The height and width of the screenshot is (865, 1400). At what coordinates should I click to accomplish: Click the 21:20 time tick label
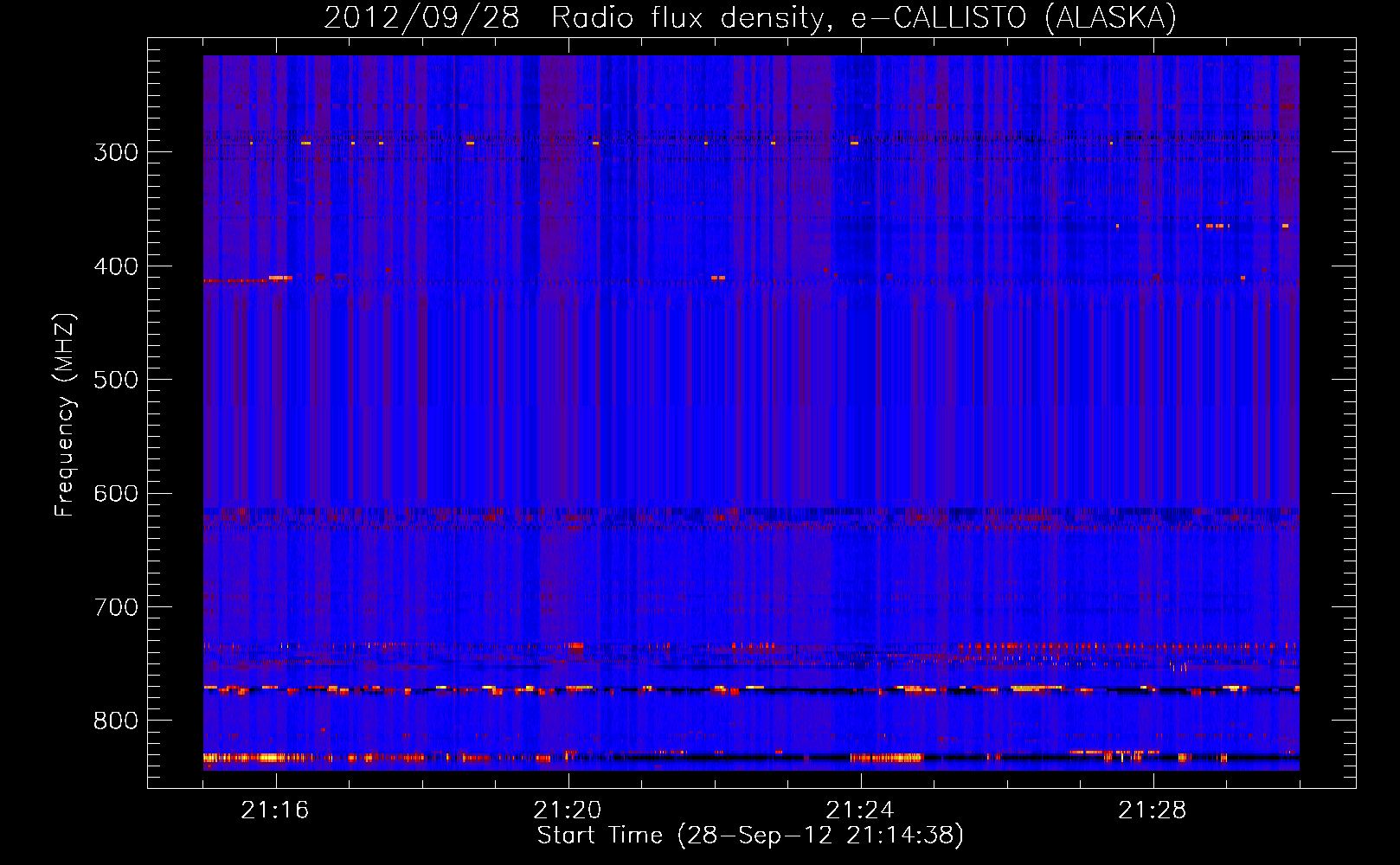pos(568,811)
